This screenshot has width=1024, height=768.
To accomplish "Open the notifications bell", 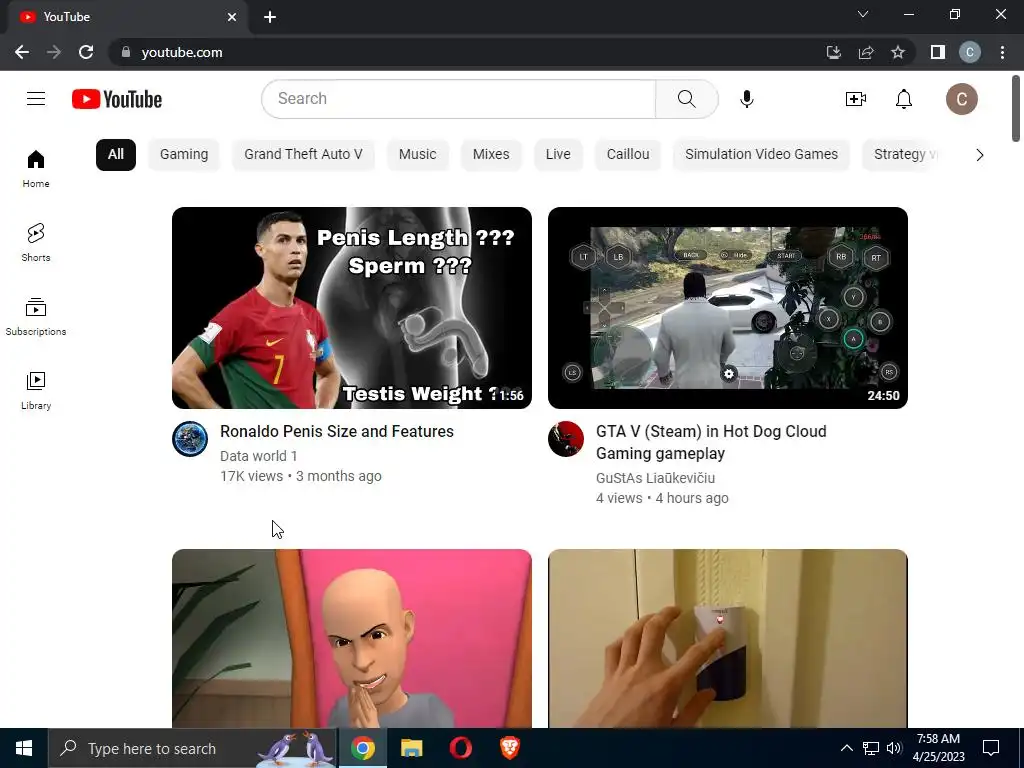I will (904, 99).
